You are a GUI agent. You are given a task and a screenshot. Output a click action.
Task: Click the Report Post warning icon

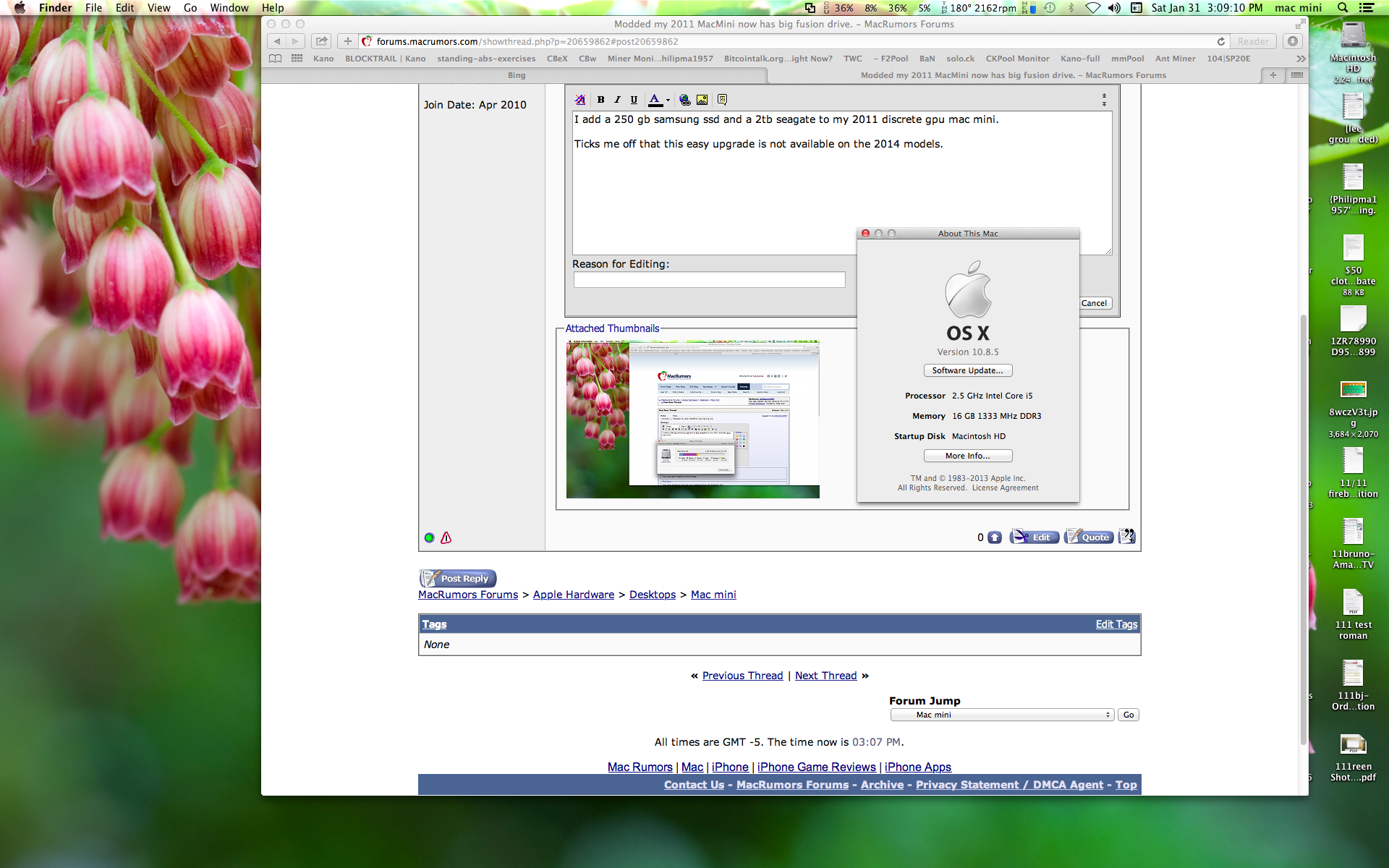(446, 537)
